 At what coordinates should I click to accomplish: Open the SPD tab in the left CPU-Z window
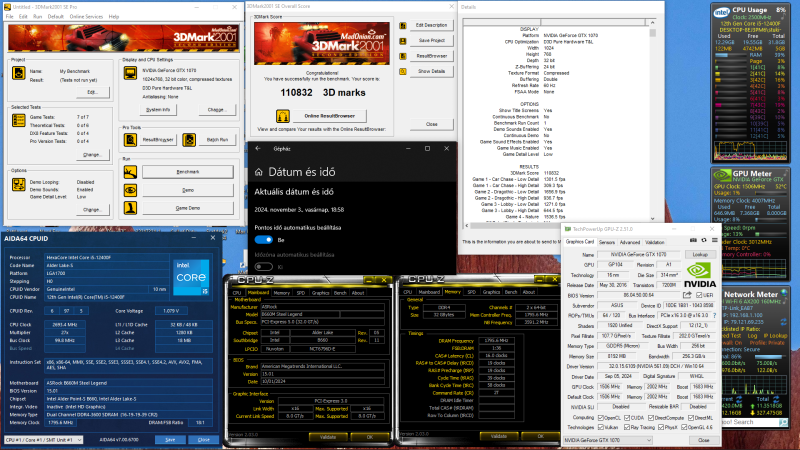pyautogui.click(x=301, y=293)
